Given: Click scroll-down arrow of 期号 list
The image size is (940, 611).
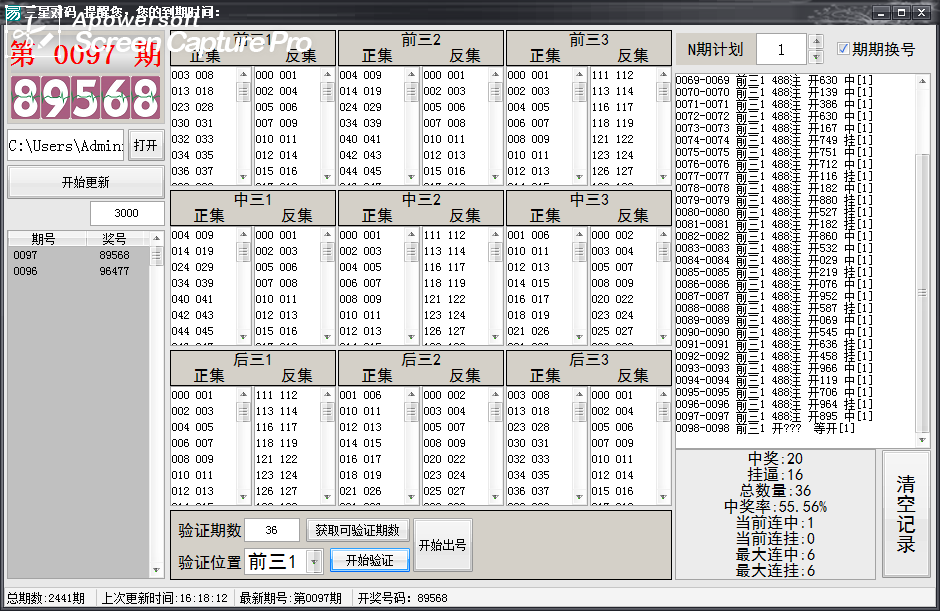Looking at the screenshot, I should [x=156, y=570].
